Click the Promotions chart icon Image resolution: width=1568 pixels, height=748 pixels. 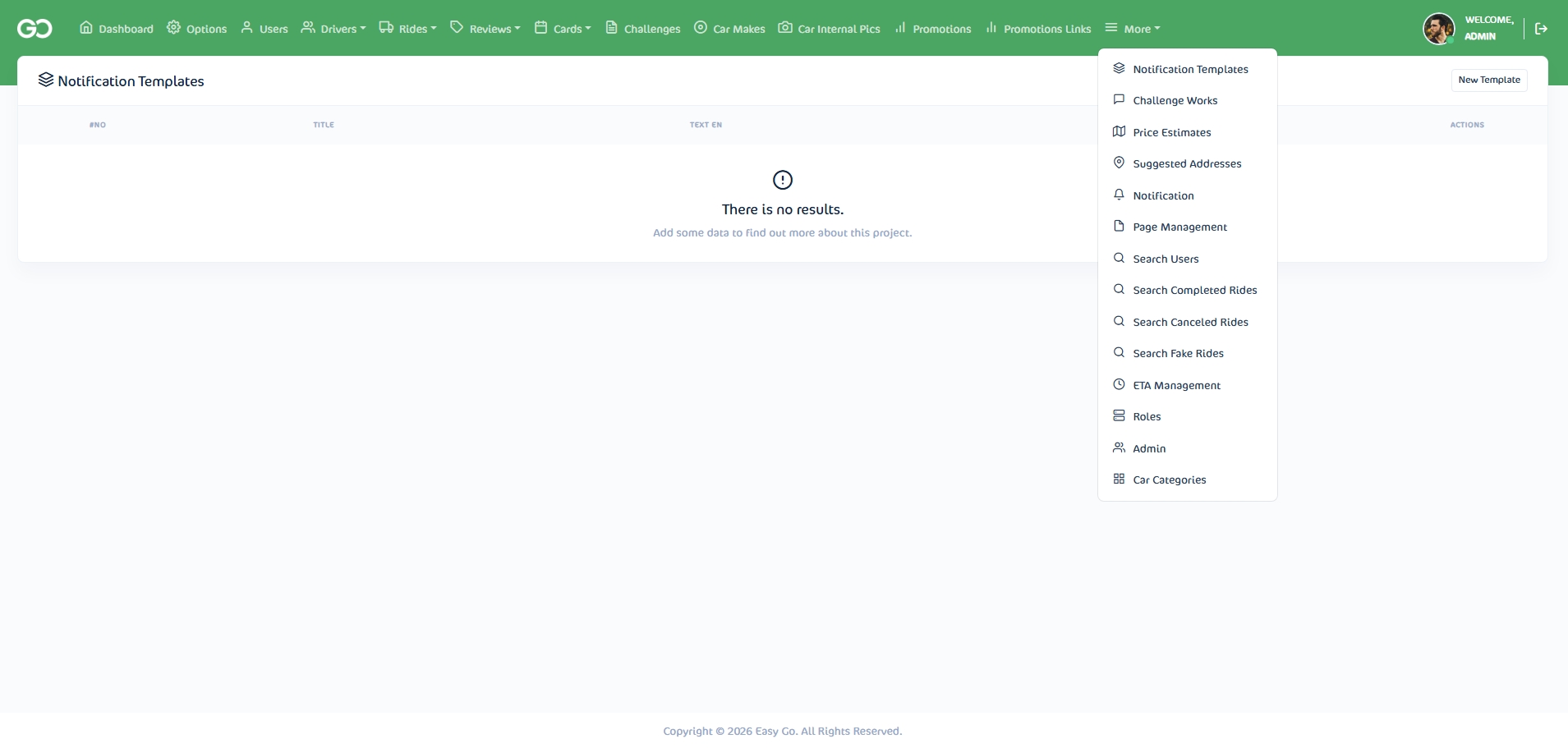900,27
